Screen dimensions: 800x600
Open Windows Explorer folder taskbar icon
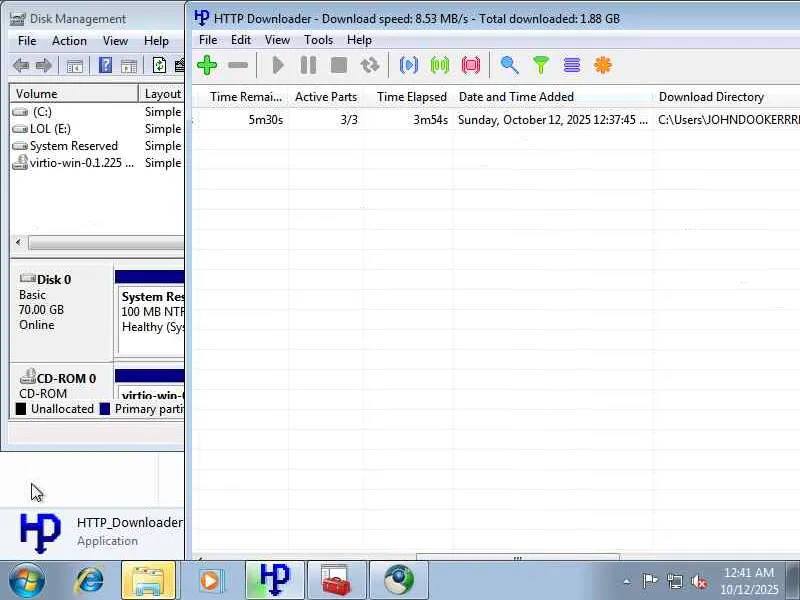click(148, 580)
